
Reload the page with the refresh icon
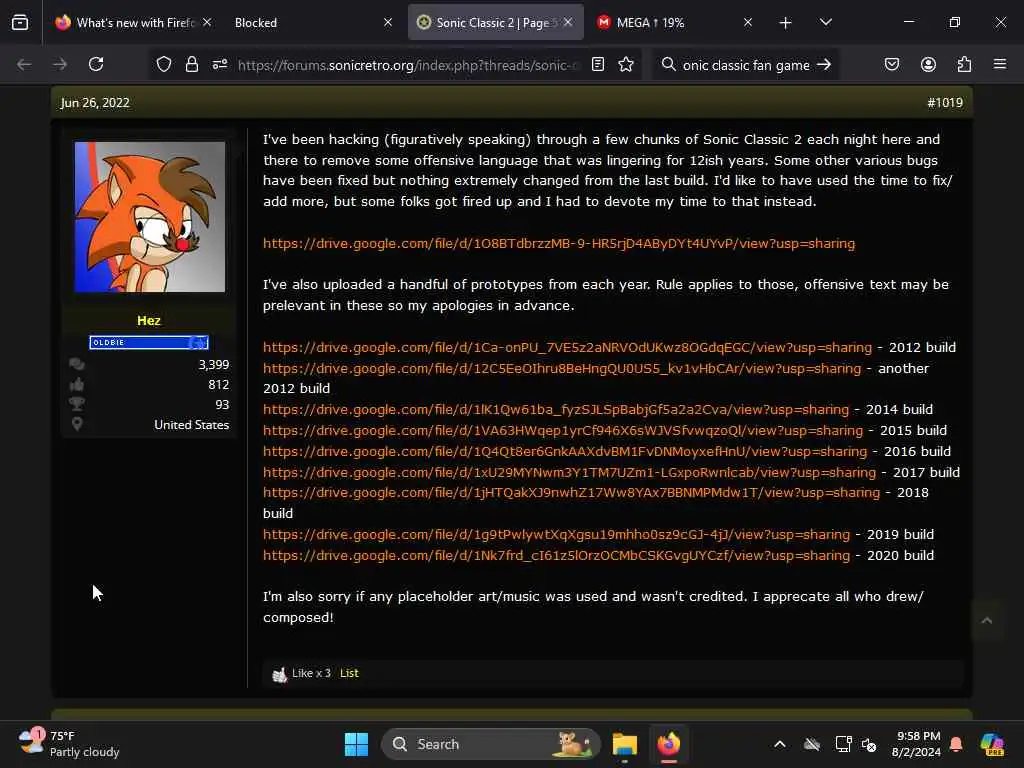(96, 64)
